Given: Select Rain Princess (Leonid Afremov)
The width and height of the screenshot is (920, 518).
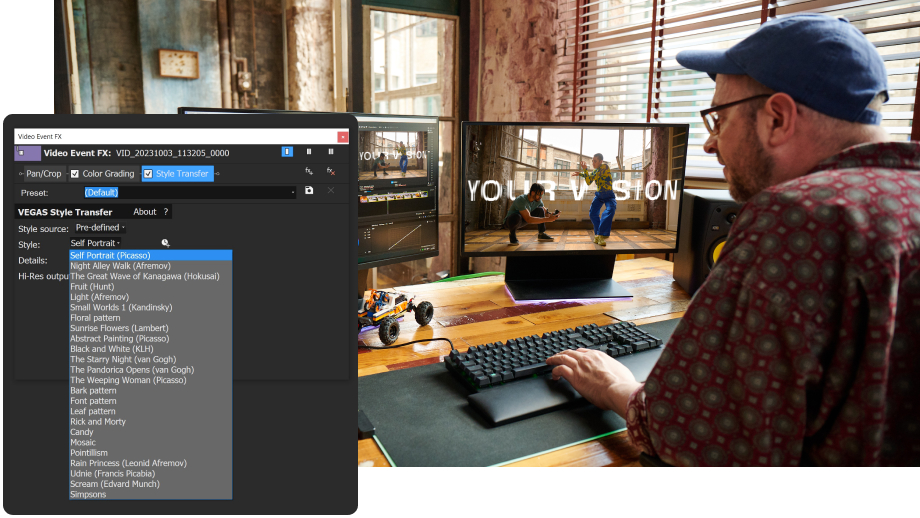Looking at the screenshot, I should coord(151,463).
